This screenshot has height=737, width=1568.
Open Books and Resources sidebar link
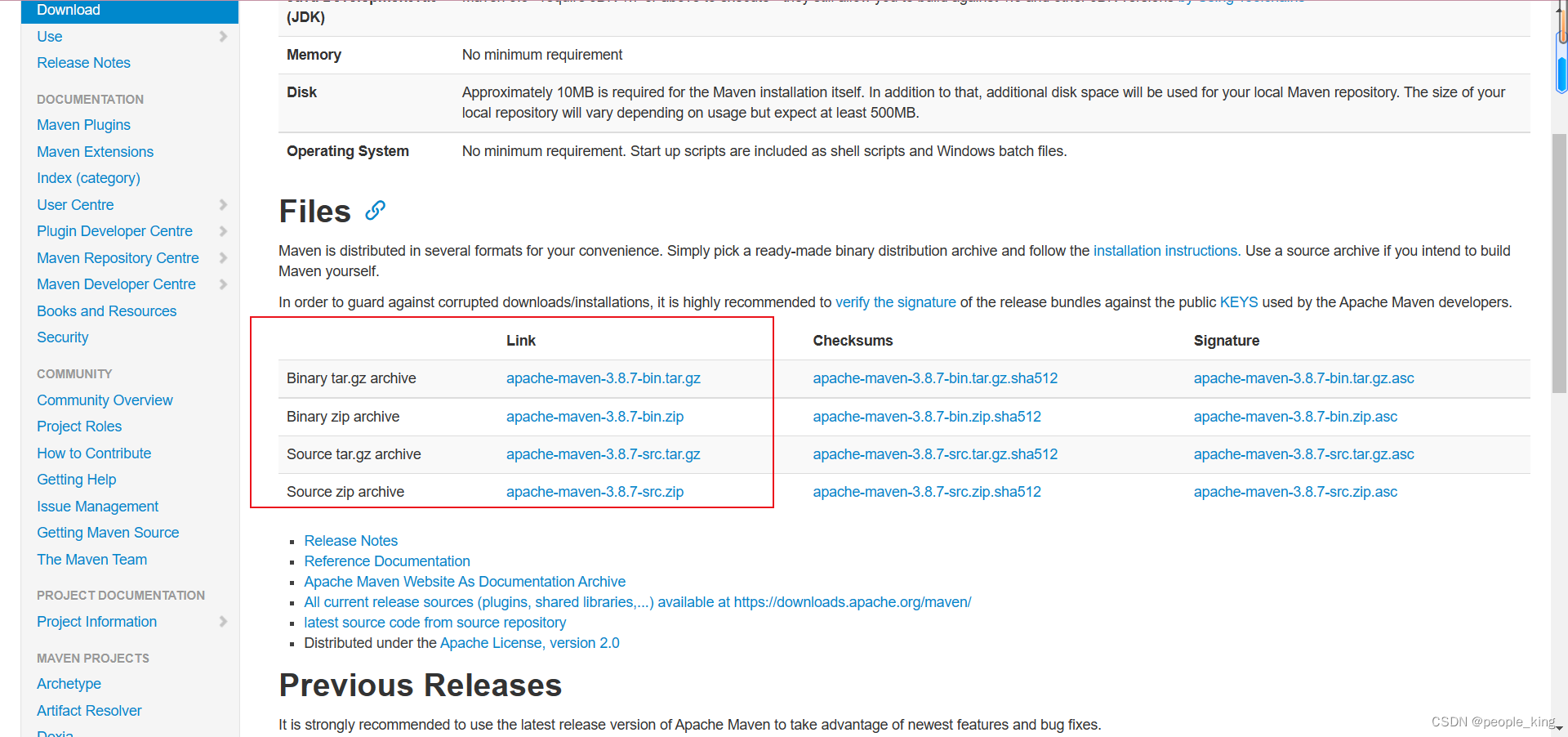(106, 311)
